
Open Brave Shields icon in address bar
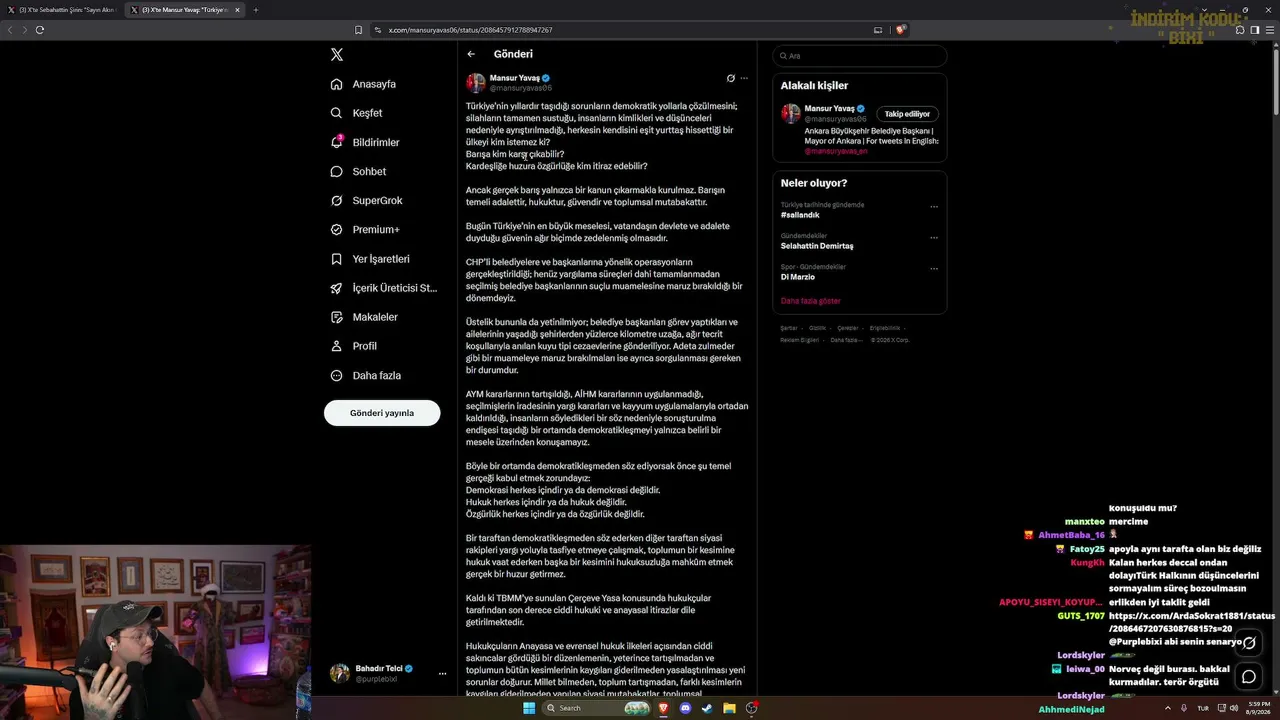pyautogui.click(x=901, y=30)
